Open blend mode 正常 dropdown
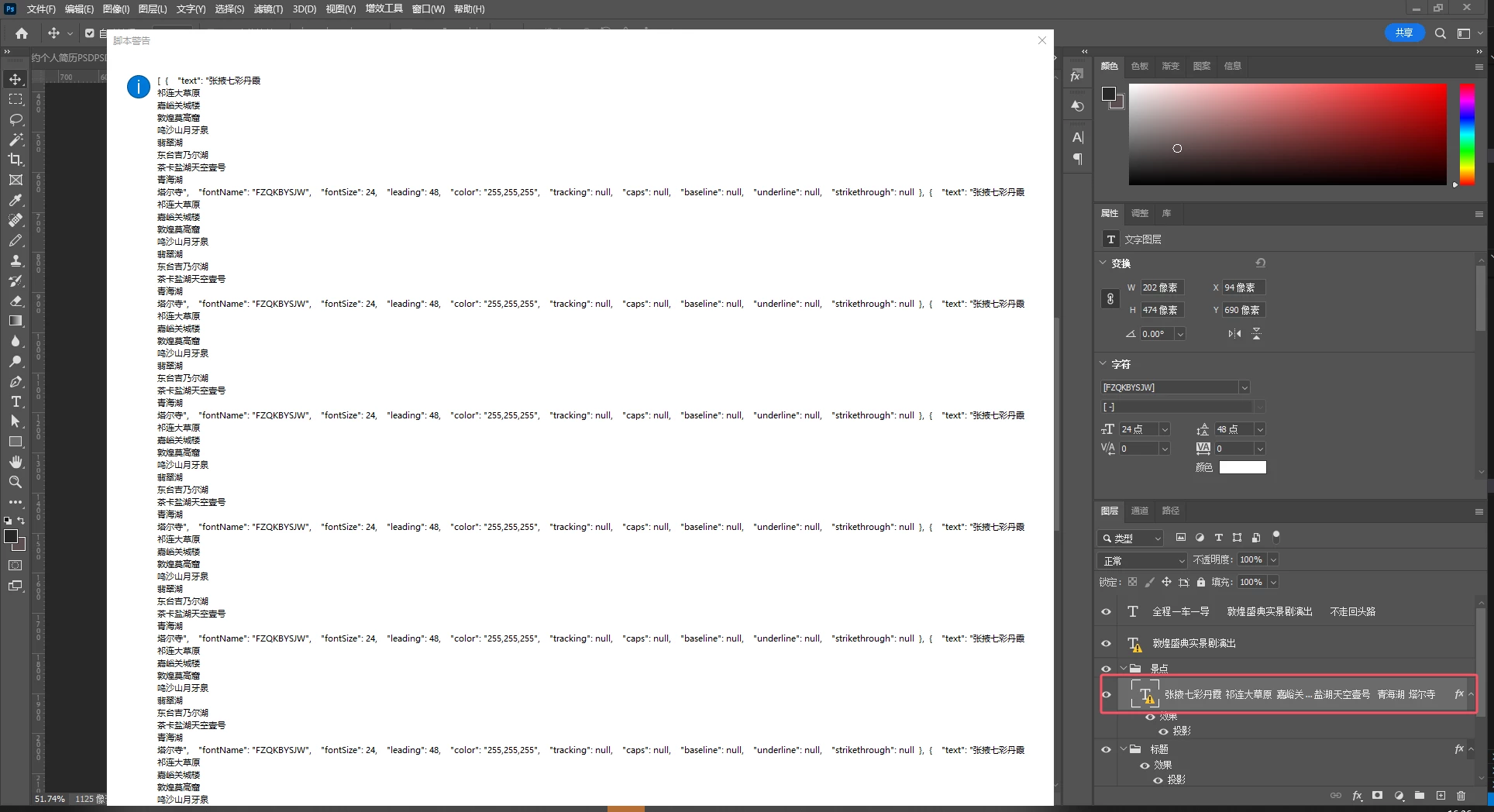The image size is (1494, 812). point(1142,560)
